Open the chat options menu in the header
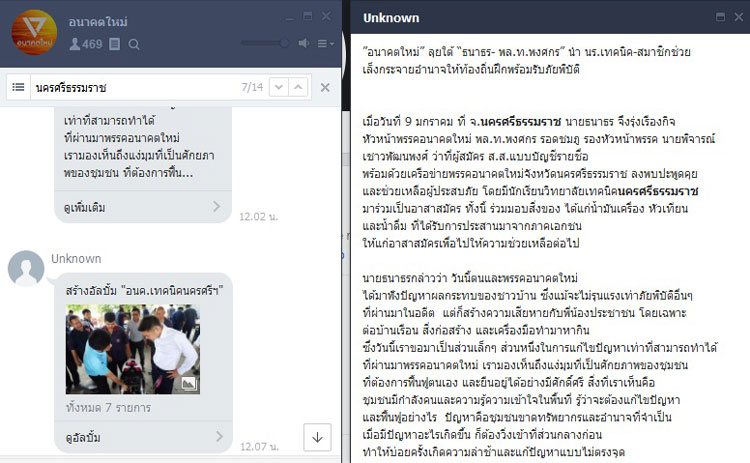 click(x=325, y=44)
